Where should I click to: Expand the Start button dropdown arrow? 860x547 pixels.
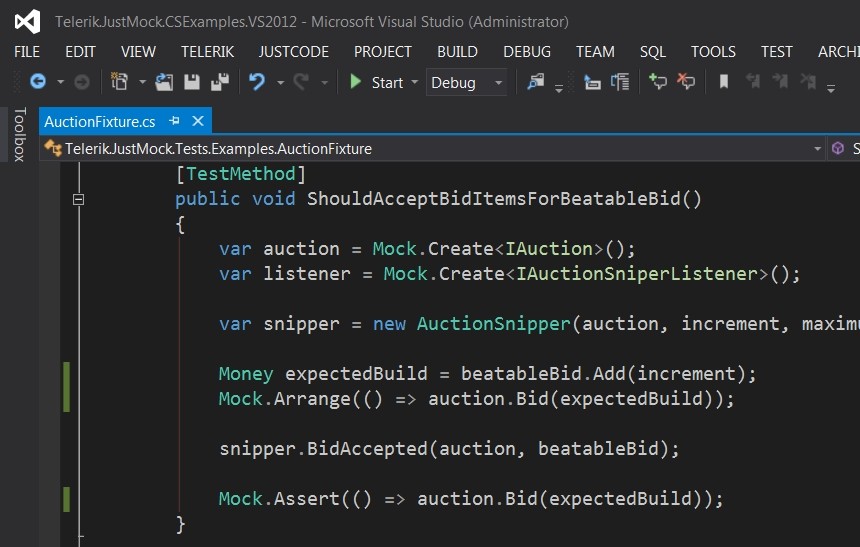[x=415, y=82]
